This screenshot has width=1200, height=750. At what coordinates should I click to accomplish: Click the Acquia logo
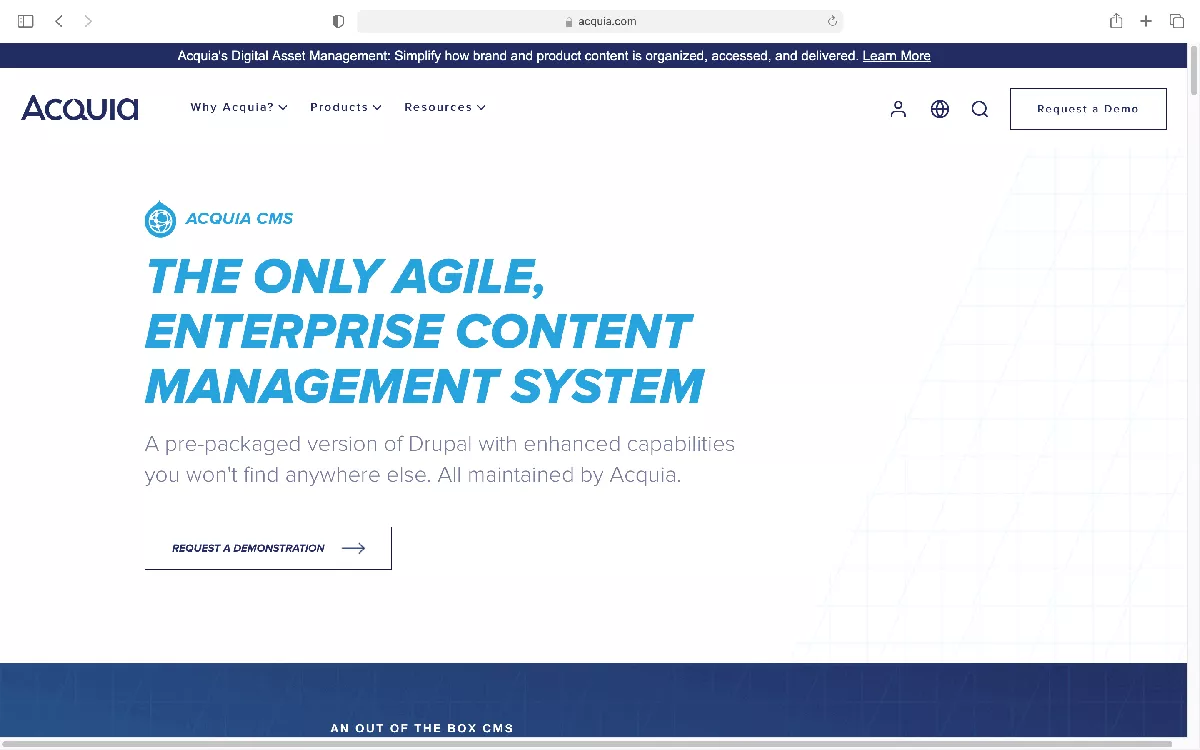(x=80, y=108)
